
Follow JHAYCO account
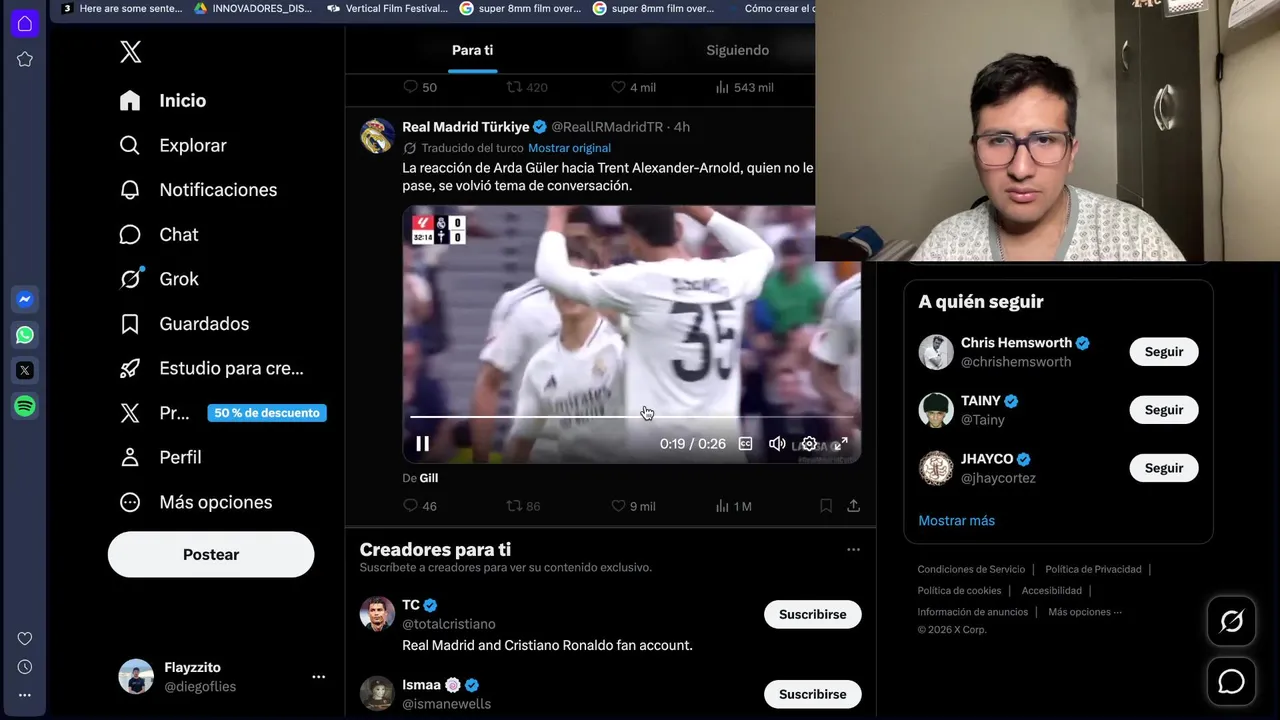click(1164, 468)
